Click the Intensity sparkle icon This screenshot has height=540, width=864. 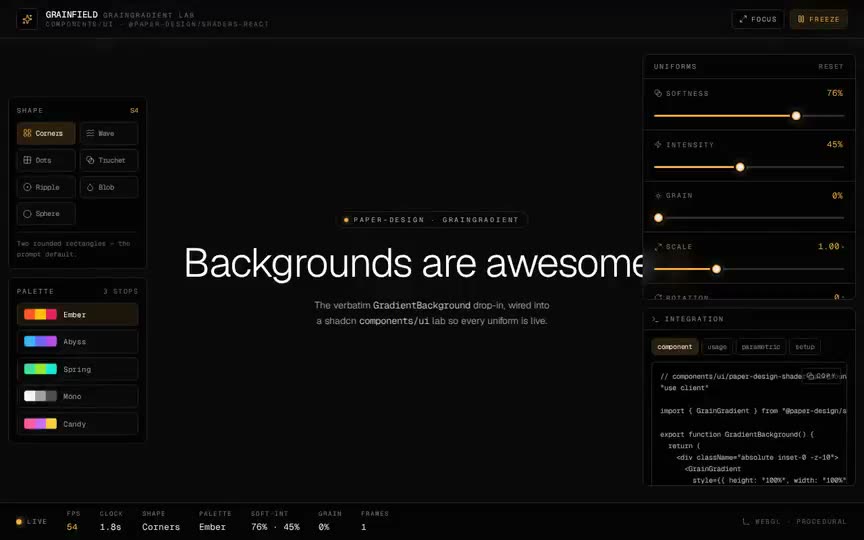658,144
